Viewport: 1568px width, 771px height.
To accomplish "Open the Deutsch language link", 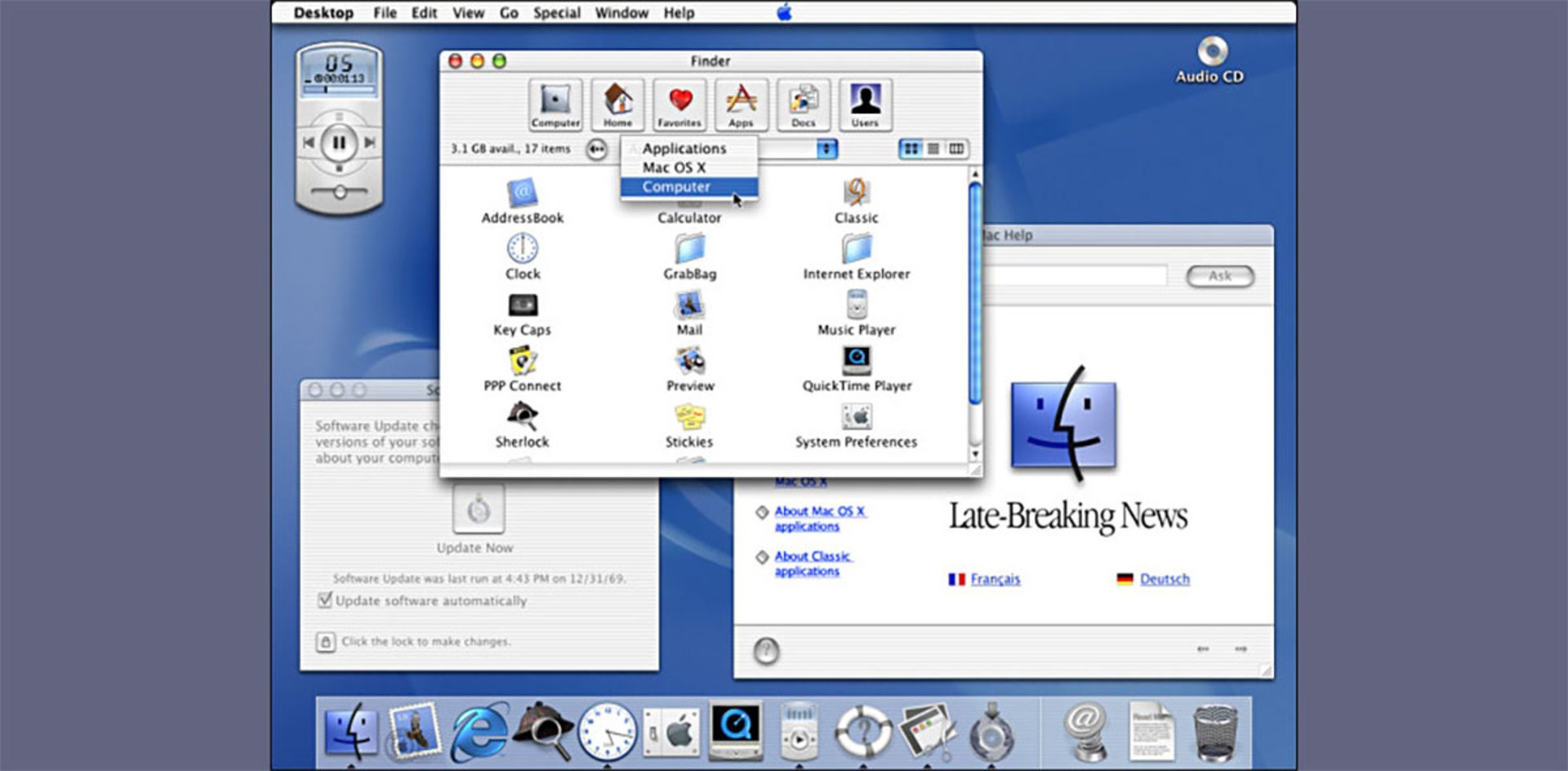I will coord(1165,579).
